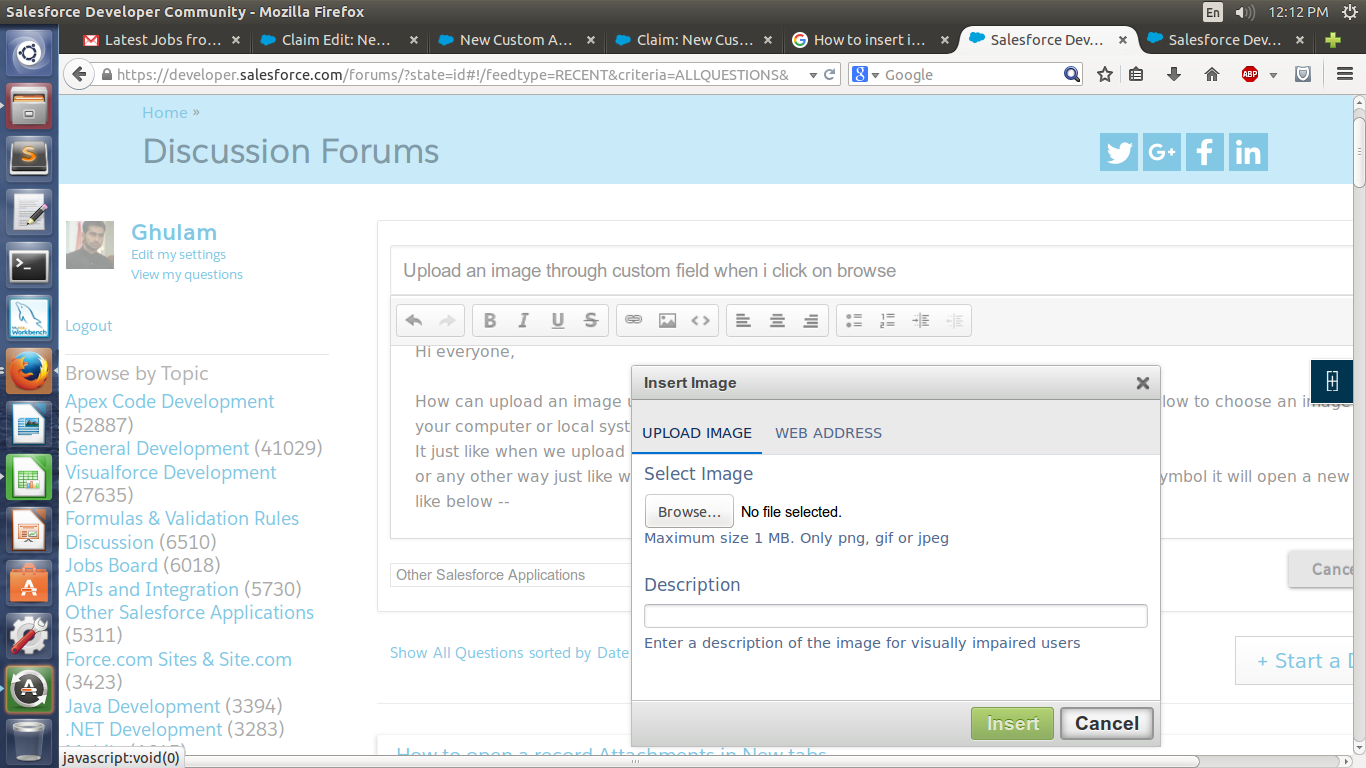Click the code sample angle-brackets icon
Image resolution: width=1366 pixels, height=768 pixels.
click(701, 320)
